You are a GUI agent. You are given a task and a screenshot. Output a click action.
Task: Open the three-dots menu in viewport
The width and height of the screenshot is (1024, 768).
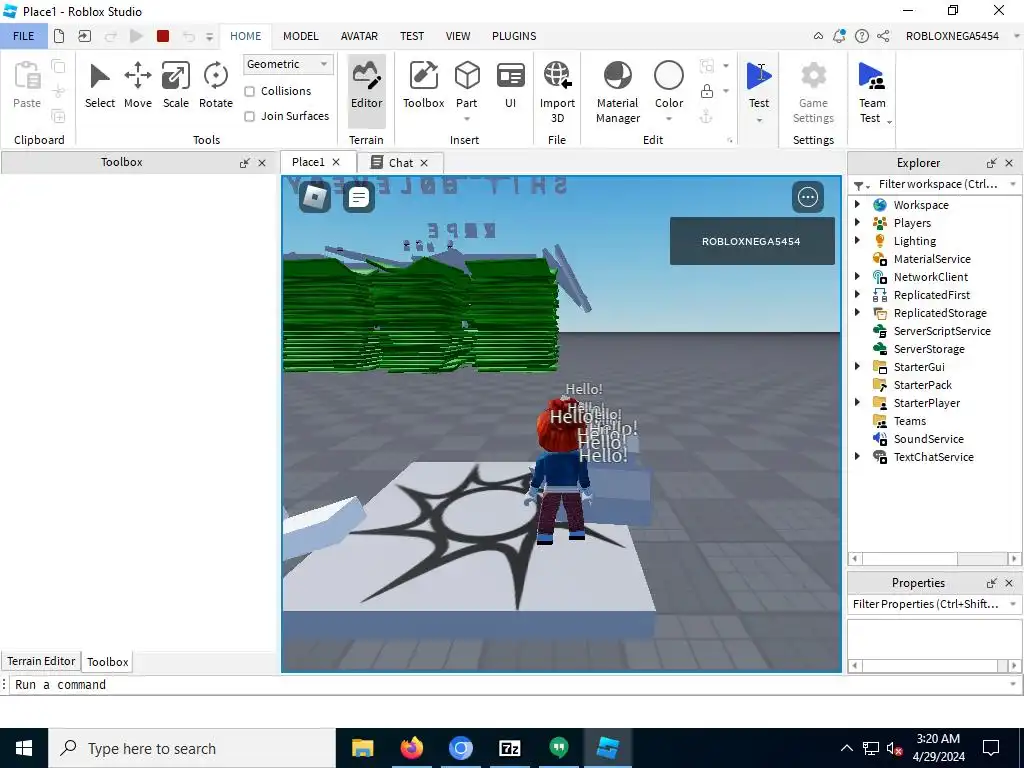(808, 197)
